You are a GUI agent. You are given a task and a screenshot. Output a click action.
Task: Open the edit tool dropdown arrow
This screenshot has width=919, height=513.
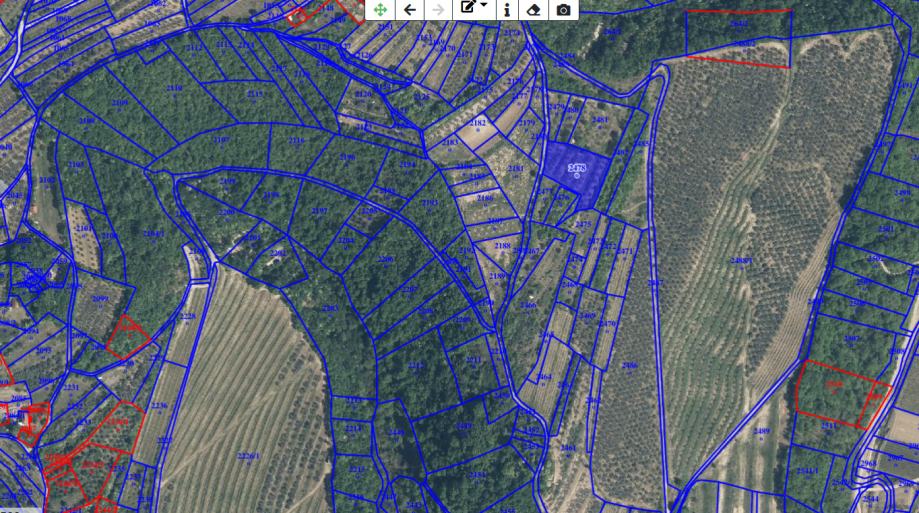[485, 7]
